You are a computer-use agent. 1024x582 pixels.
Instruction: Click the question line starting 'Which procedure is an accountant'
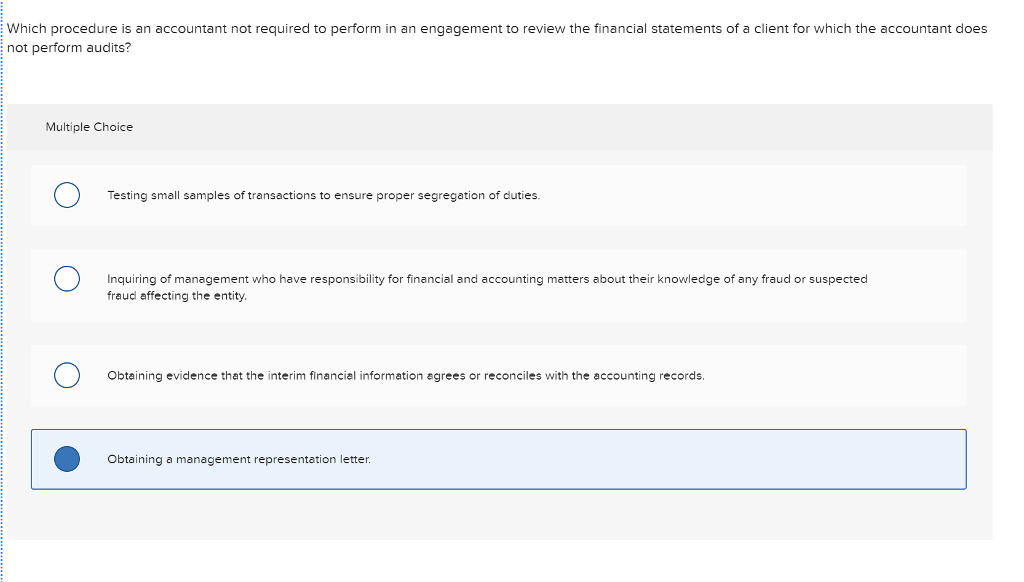click(x=497, y=29)
